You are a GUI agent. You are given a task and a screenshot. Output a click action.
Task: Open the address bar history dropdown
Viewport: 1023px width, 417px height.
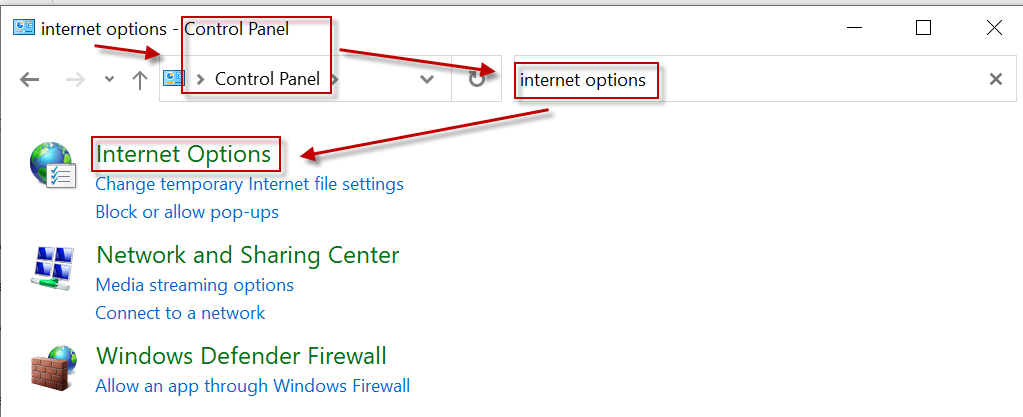click(427, 80)
